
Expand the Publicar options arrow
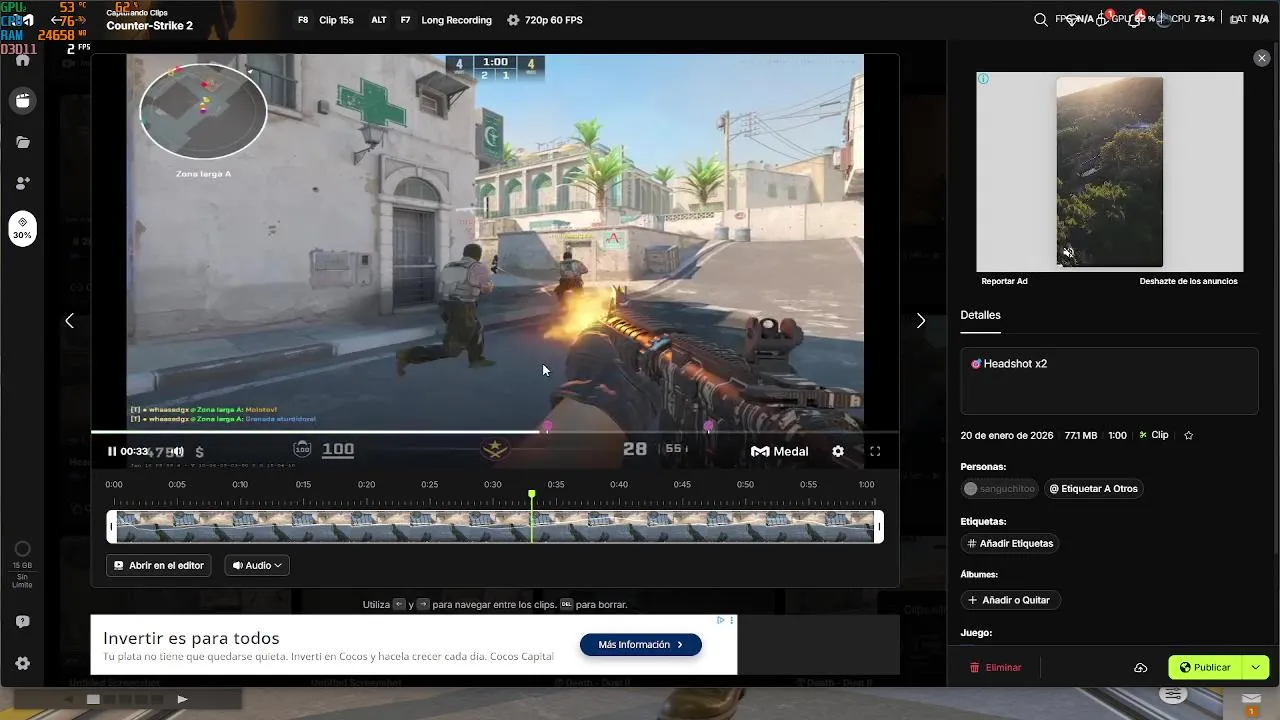click(1255, 668)
